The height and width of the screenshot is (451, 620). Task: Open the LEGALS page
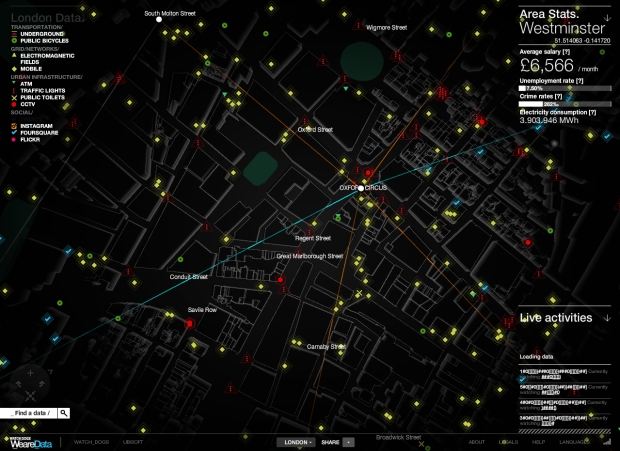[508, 442]
